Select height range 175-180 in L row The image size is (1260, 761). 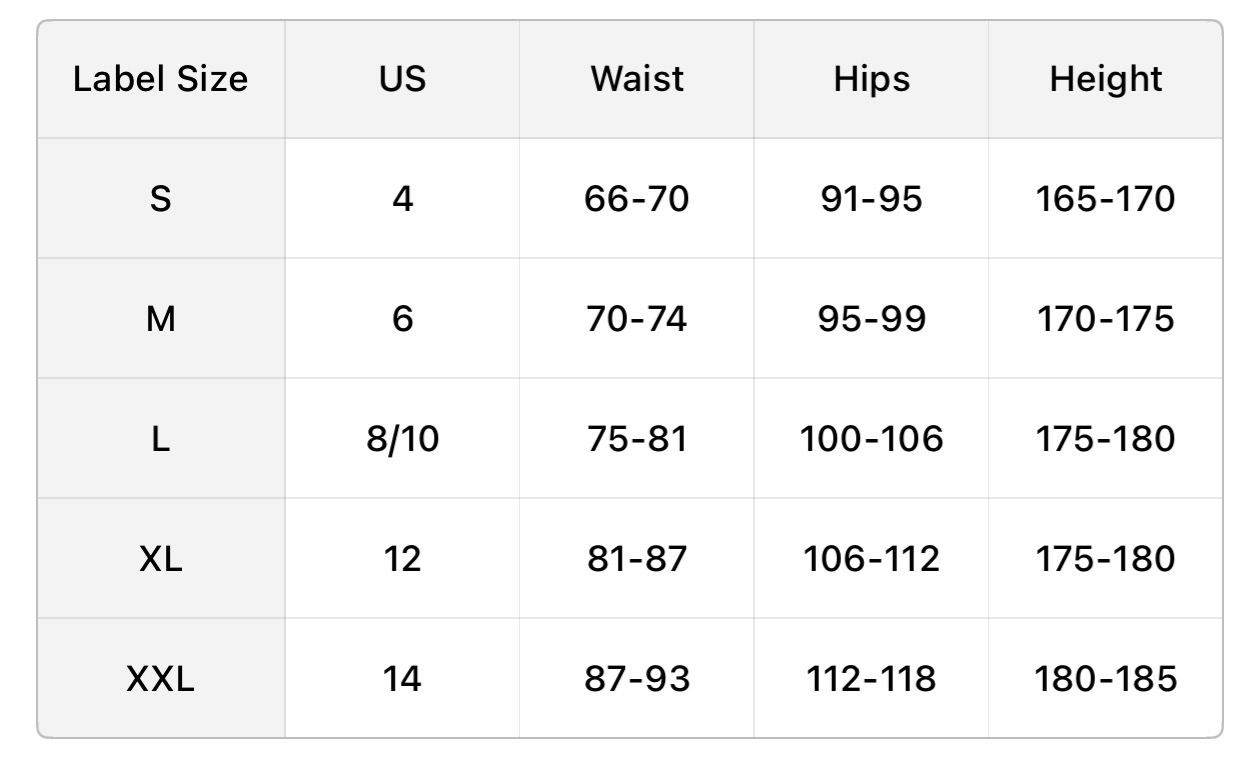click(1106, 439)
